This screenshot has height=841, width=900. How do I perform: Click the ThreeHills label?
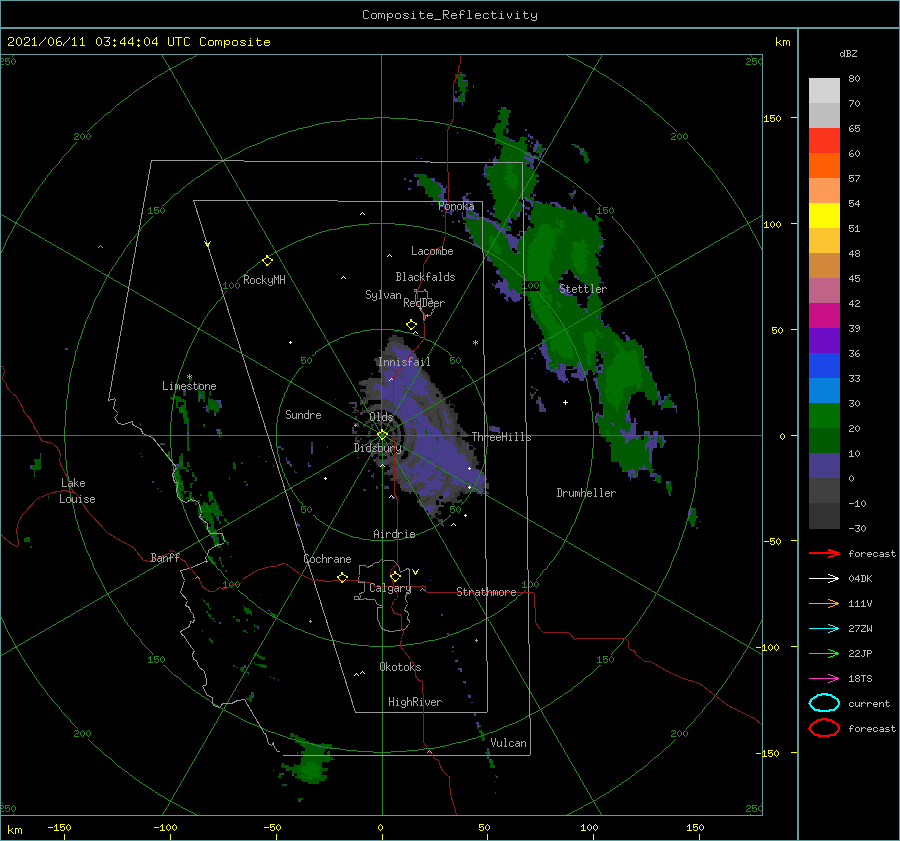[502, 437]
